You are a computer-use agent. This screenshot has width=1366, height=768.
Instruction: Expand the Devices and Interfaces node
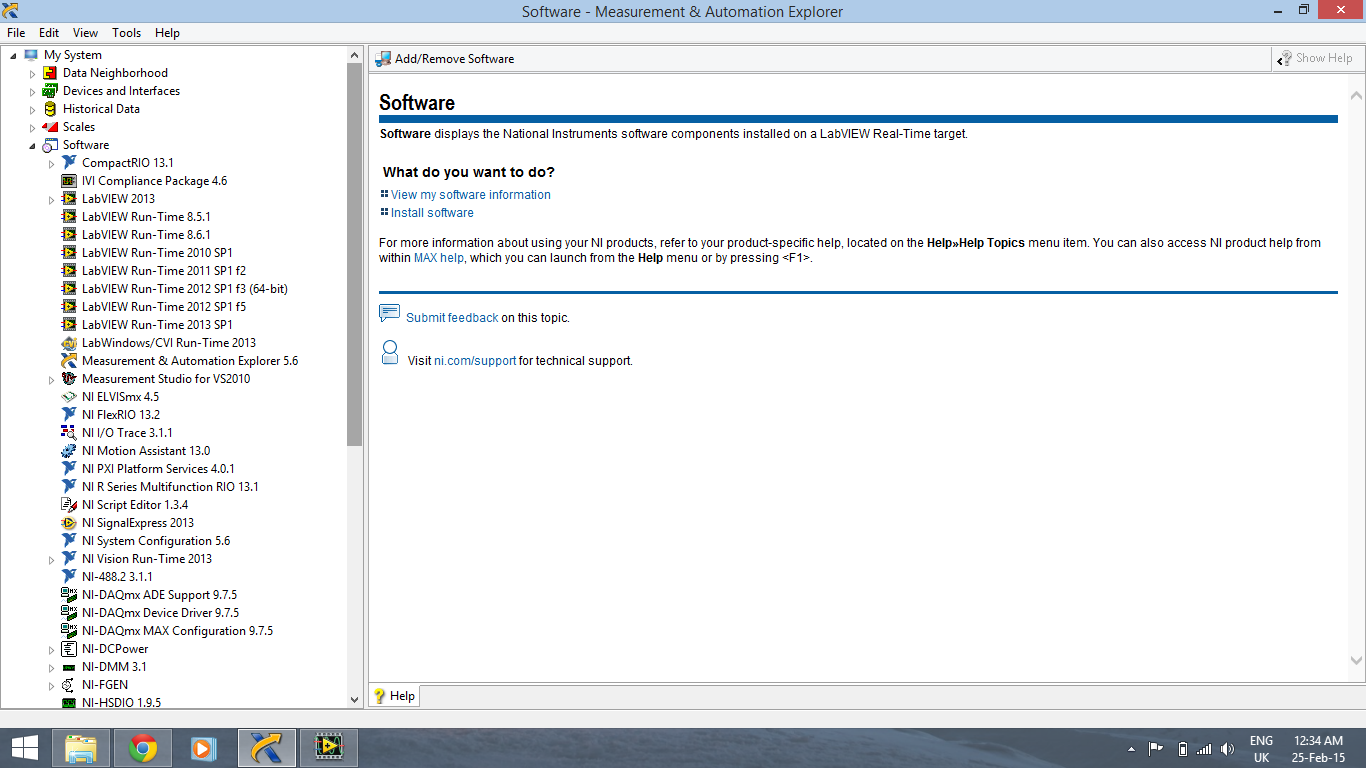[32, 92]
